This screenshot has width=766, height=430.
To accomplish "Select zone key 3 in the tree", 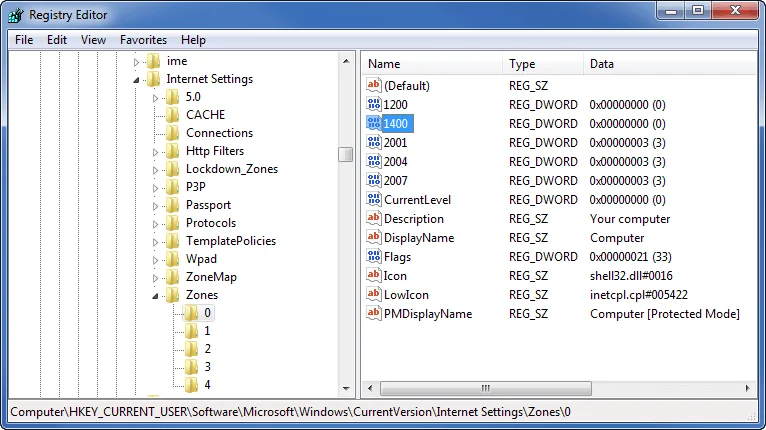I will pos(207,367).
